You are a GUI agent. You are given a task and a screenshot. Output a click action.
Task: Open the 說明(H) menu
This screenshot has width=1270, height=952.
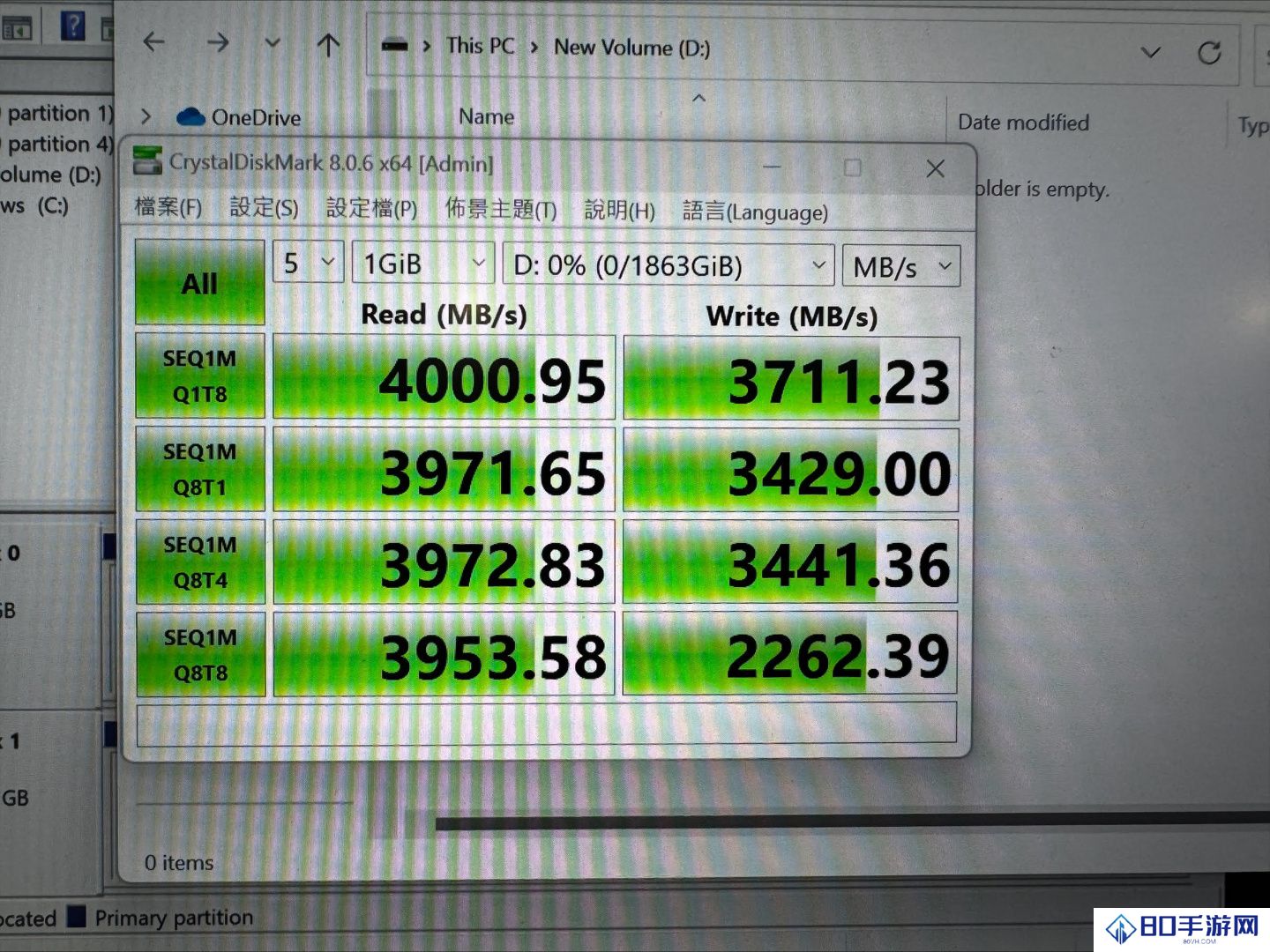(x=619, y=211)
